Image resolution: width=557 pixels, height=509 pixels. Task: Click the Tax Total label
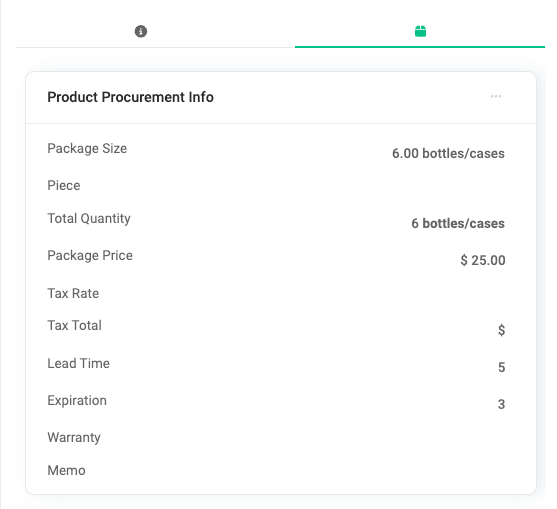point(75,325)
